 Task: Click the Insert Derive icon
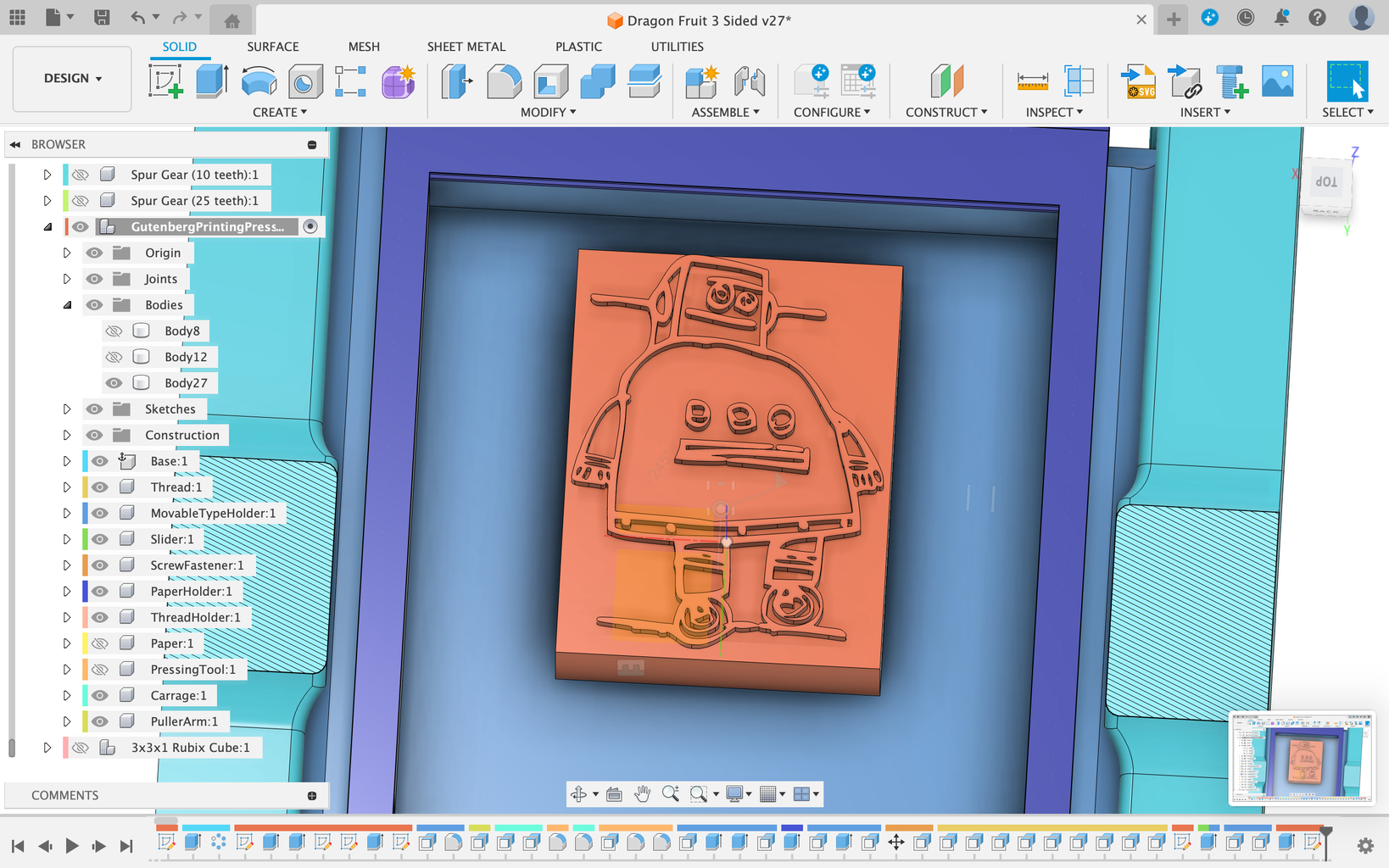1185,81
